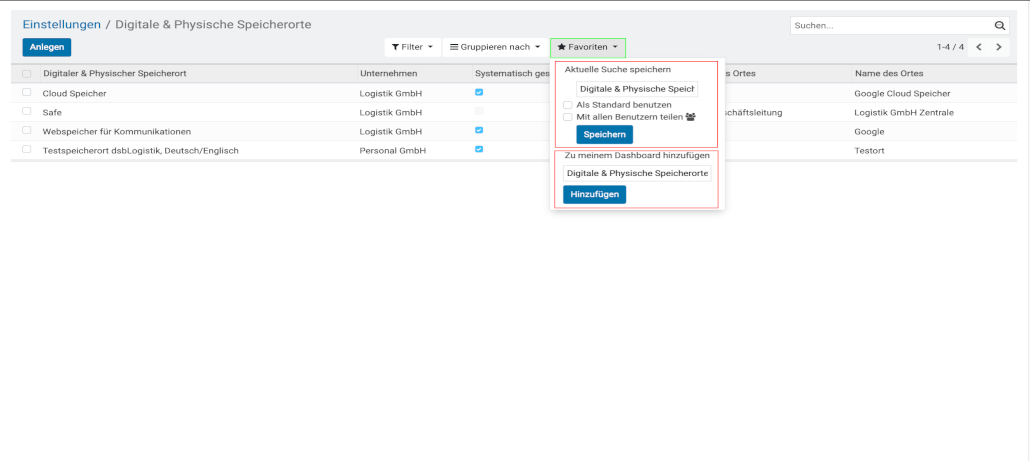
Task: Expand the 'Gruppieren nach' dropdown
Action: coord(495,47)
